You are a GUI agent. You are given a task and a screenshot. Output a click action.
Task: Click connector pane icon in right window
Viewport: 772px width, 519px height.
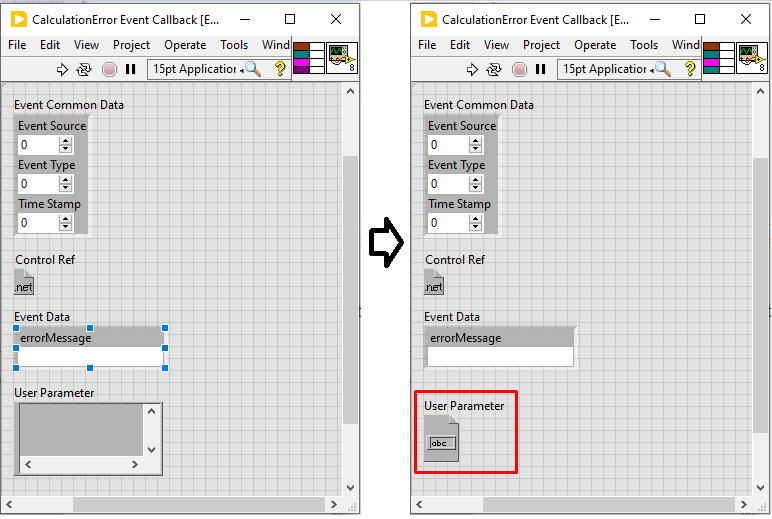click(719, 58)
